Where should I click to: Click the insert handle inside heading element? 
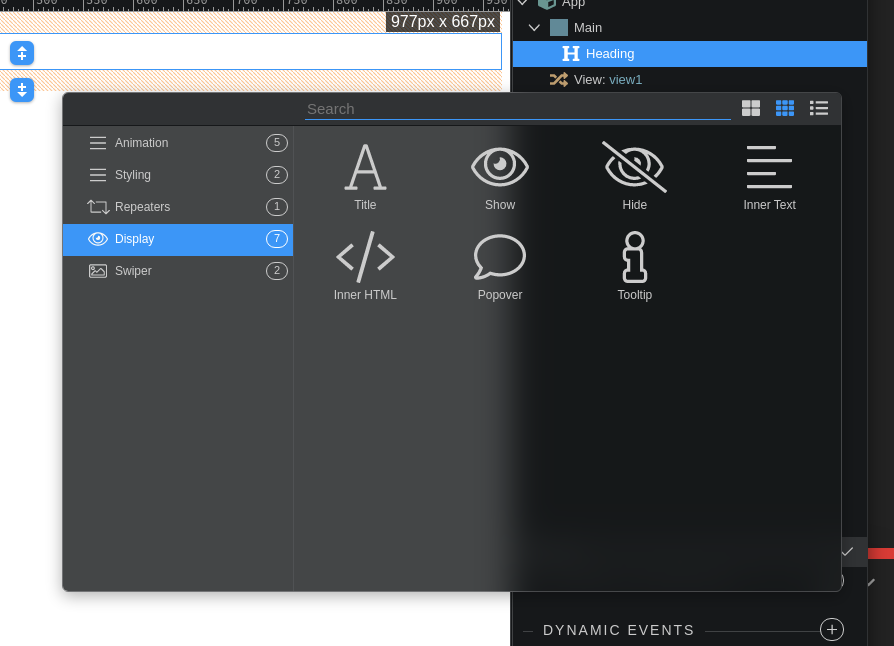22,53
